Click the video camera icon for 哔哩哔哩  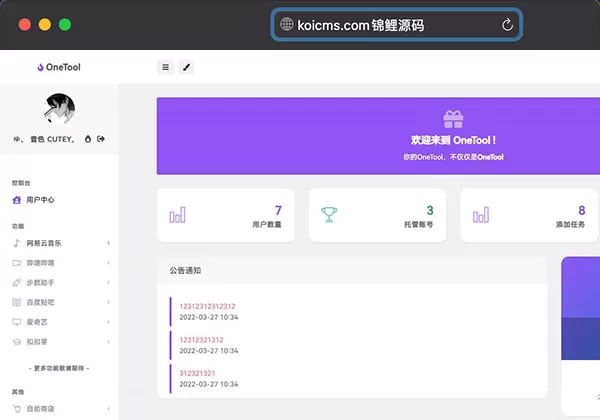click(x=16, y=263)
